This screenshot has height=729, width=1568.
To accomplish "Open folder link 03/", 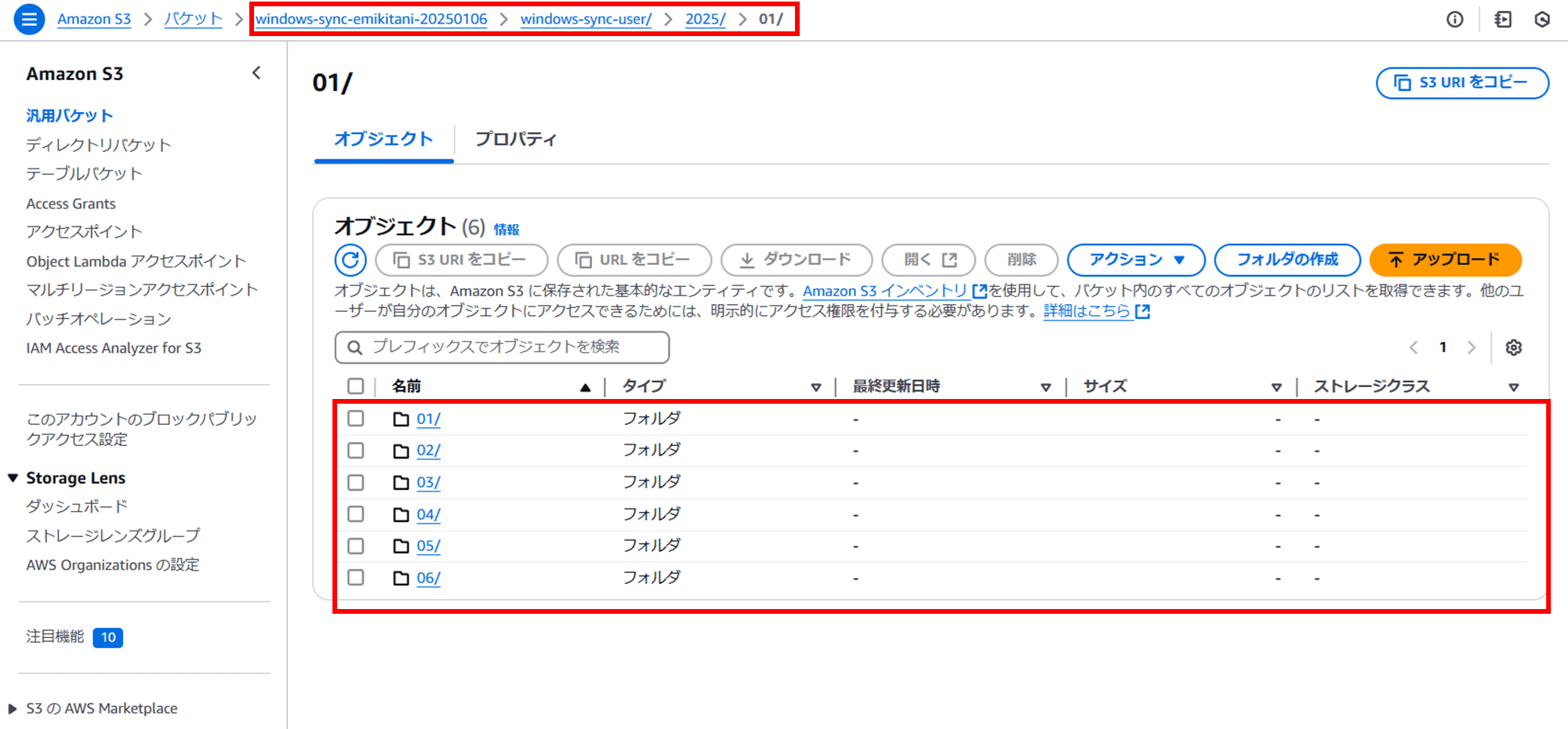I will tap(428, 483).
